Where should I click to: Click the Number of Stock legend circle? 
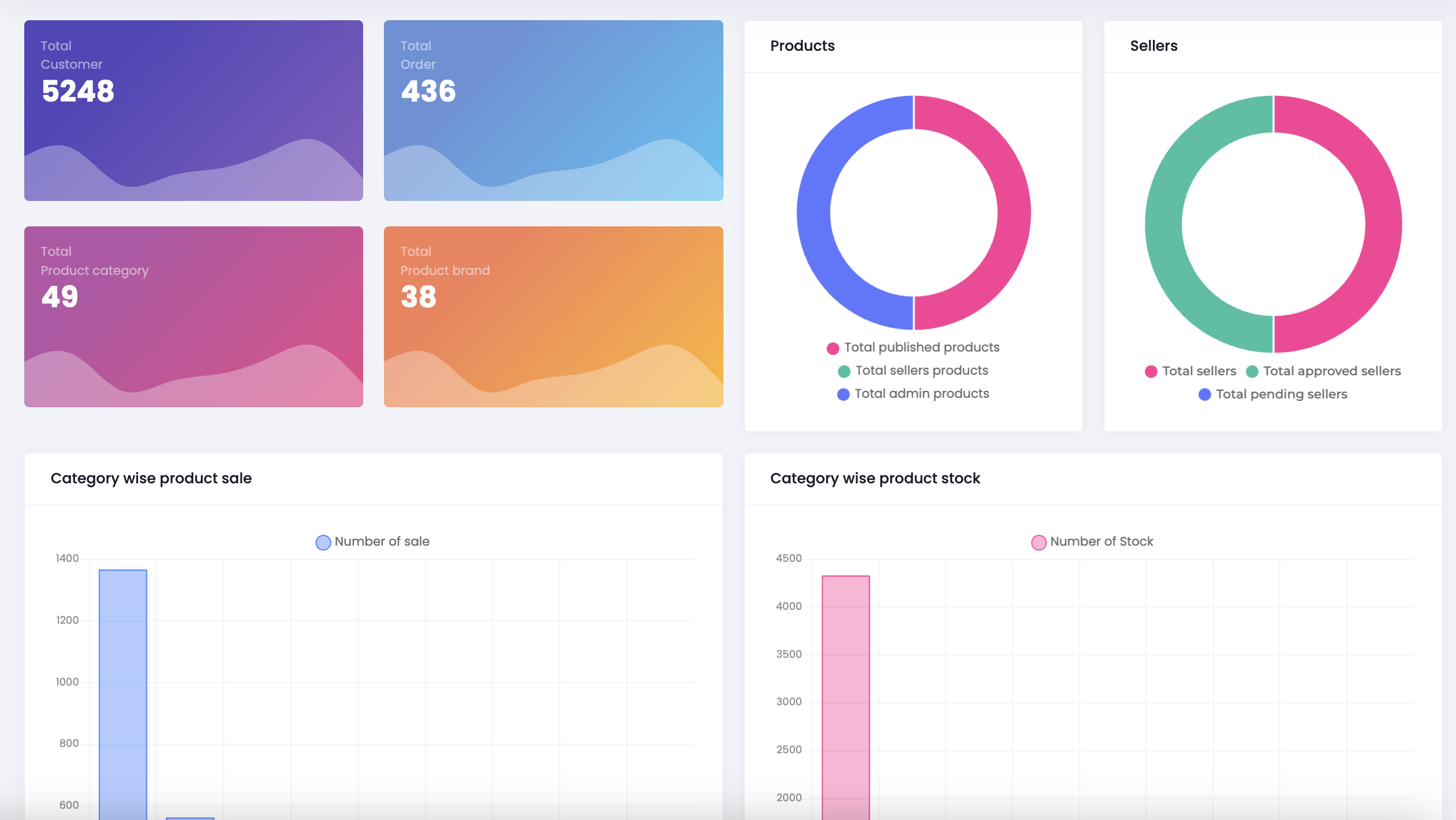[1039, 542]
